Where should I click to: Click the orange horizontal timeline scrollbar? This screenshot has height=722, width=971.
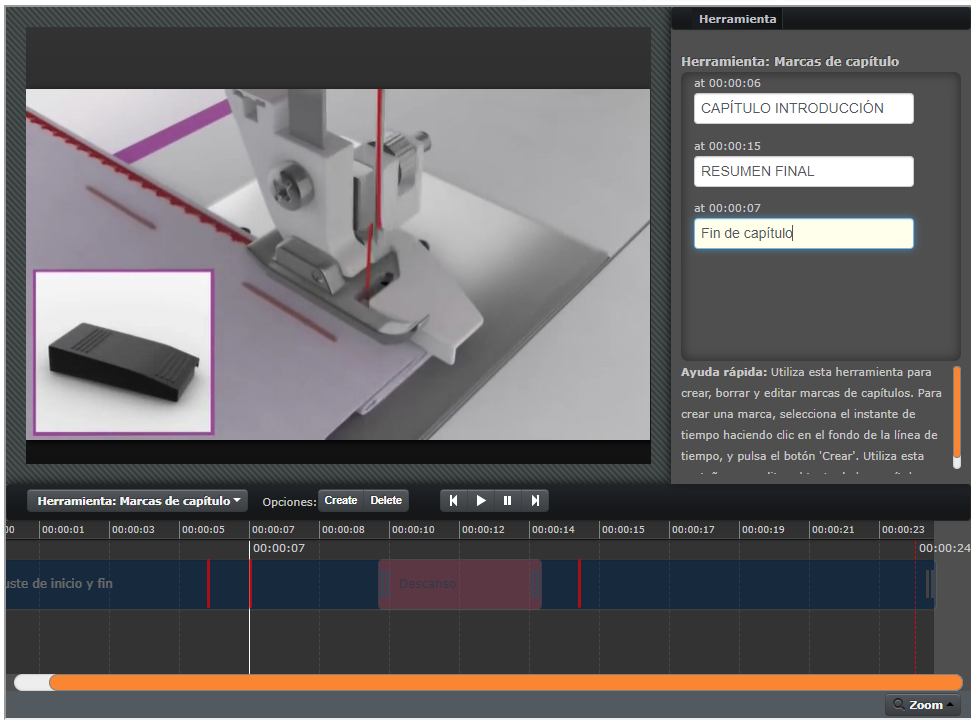pos(505,682)
